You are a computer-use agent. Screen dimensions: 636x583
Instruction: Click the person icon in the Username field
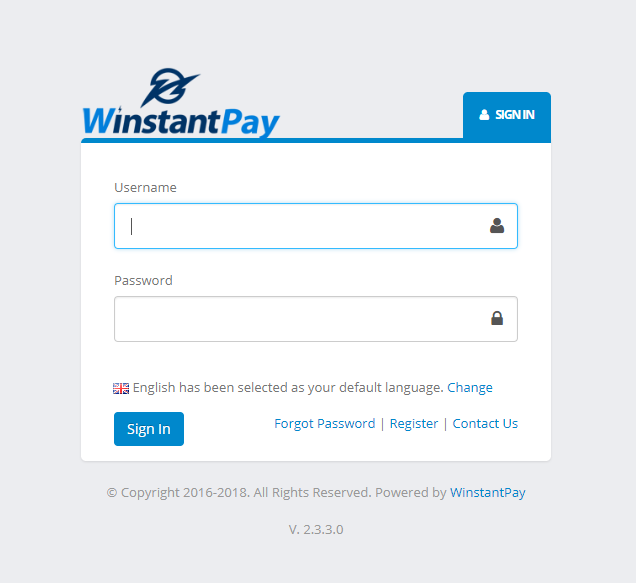[x=497, y=226]
